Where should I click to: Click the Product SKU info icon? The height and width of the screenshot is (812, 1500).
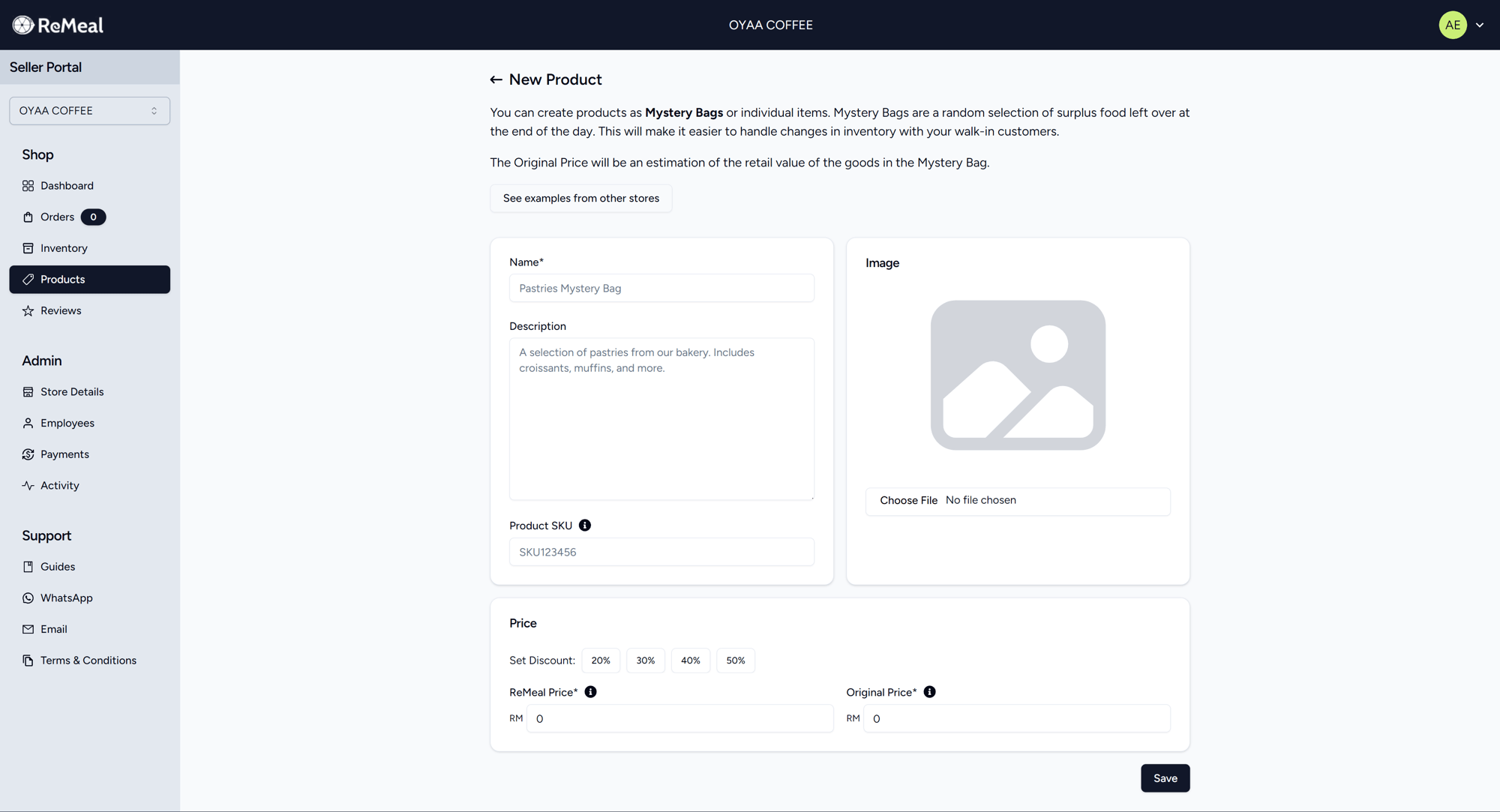point(585,526)
